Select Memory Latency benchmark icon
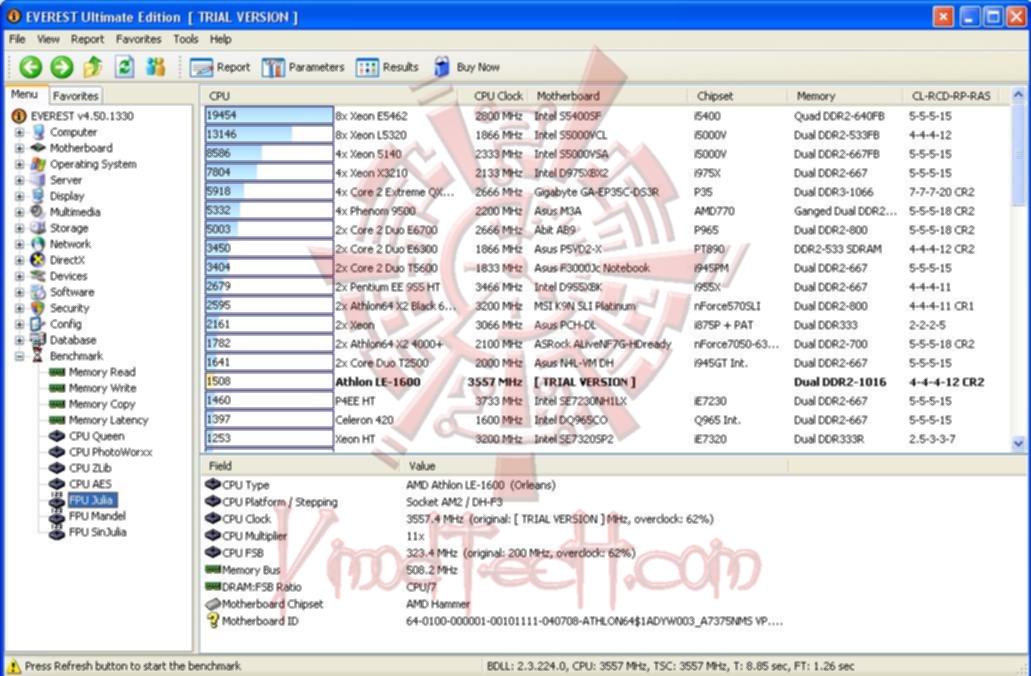The width and height of the screenshot is (1031, 676). coord(57,420)
